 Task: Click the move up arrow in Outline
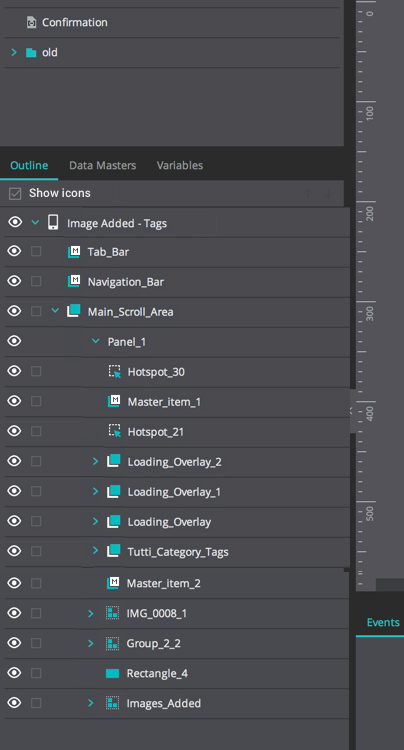coord(308,193)
